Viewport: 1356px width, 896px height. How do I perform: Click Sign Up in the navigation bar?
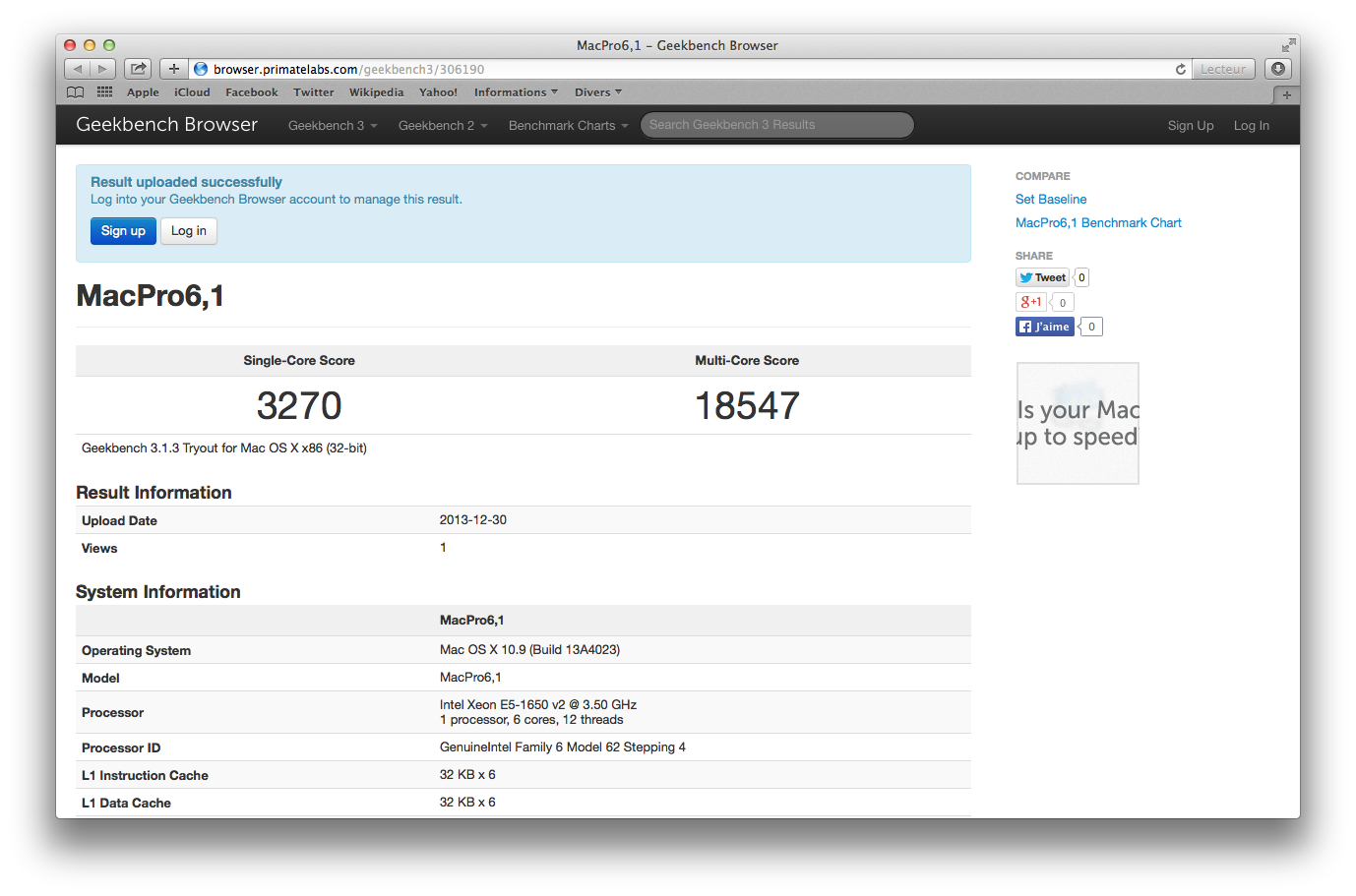coord(1191,125)
